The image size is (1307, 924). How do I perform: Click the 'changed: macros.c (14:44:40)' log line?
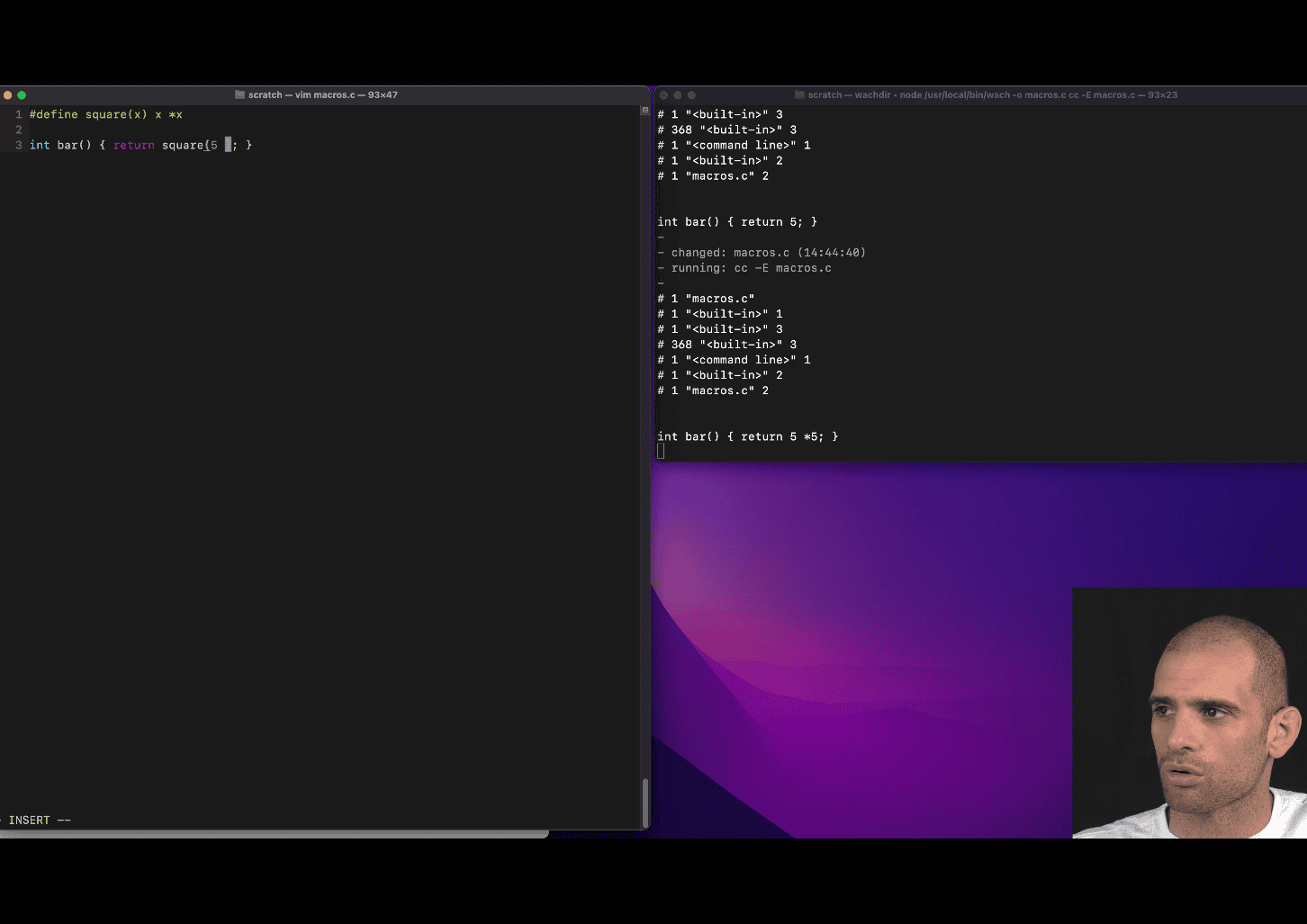pos(768,253)
